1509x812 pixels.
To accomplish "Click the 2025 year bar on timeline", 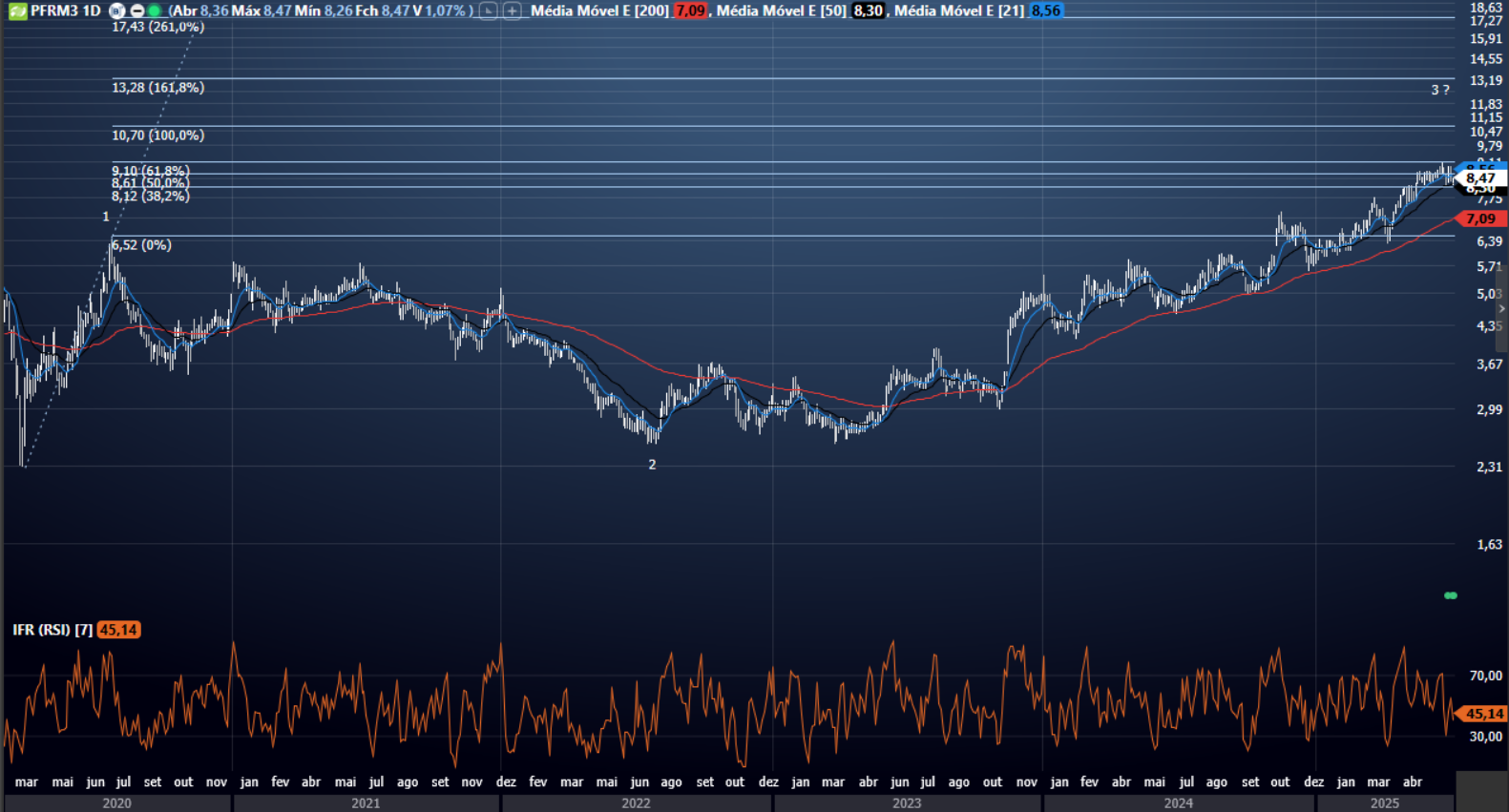I will coord(1385,803).
